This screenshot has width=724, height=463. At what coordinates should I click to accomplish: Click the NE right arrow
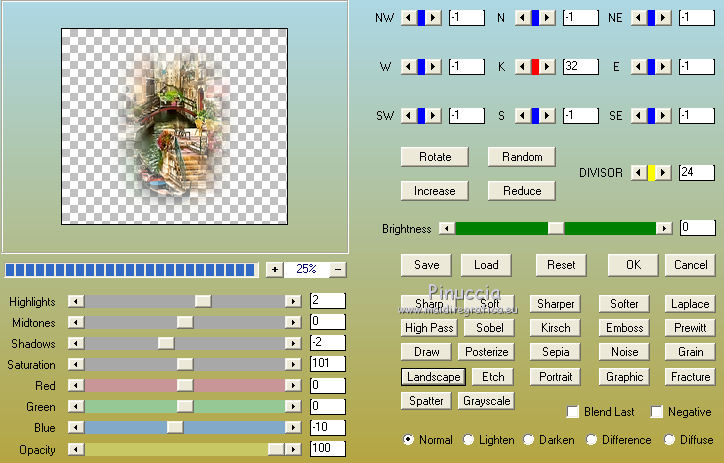pos(663,18)
